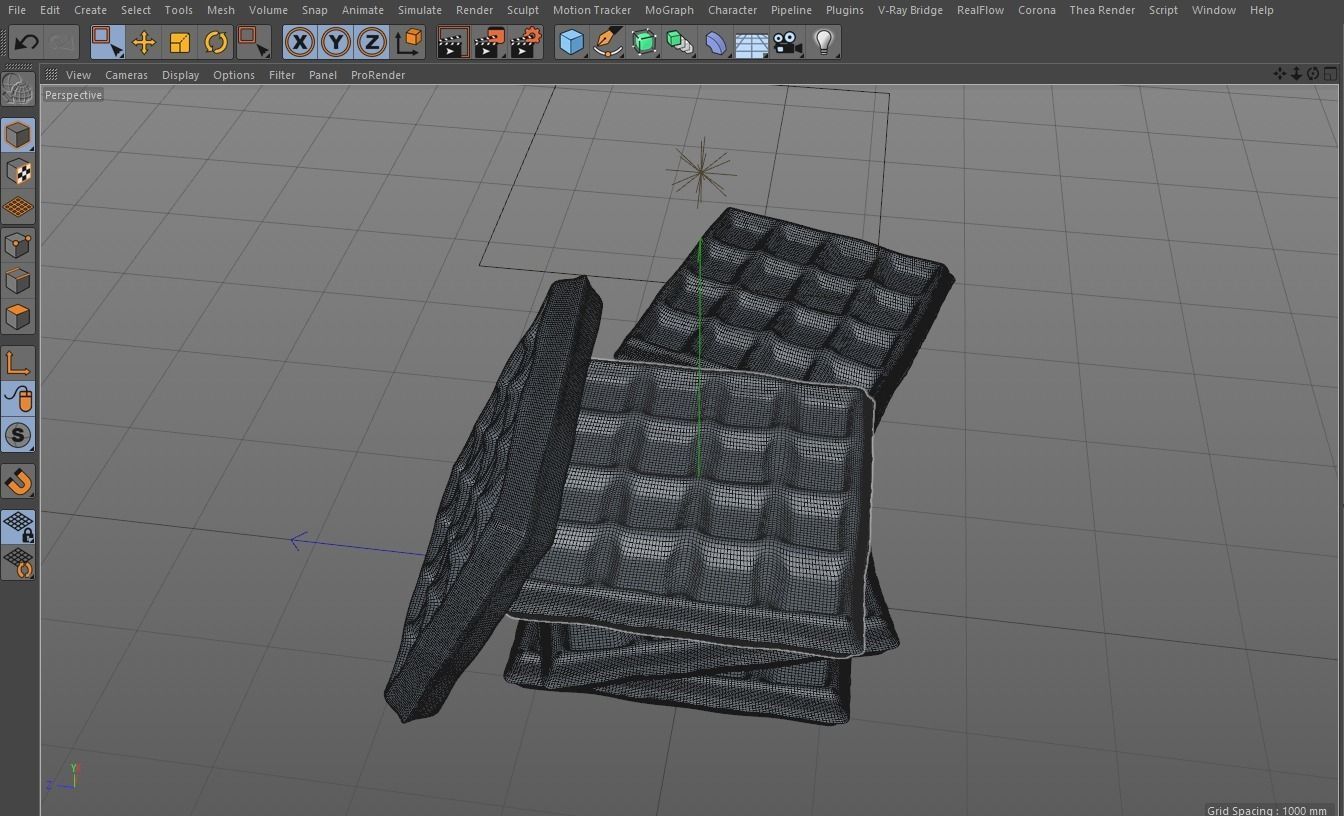Click the Undo arrow icon

[x=27, y=42]
